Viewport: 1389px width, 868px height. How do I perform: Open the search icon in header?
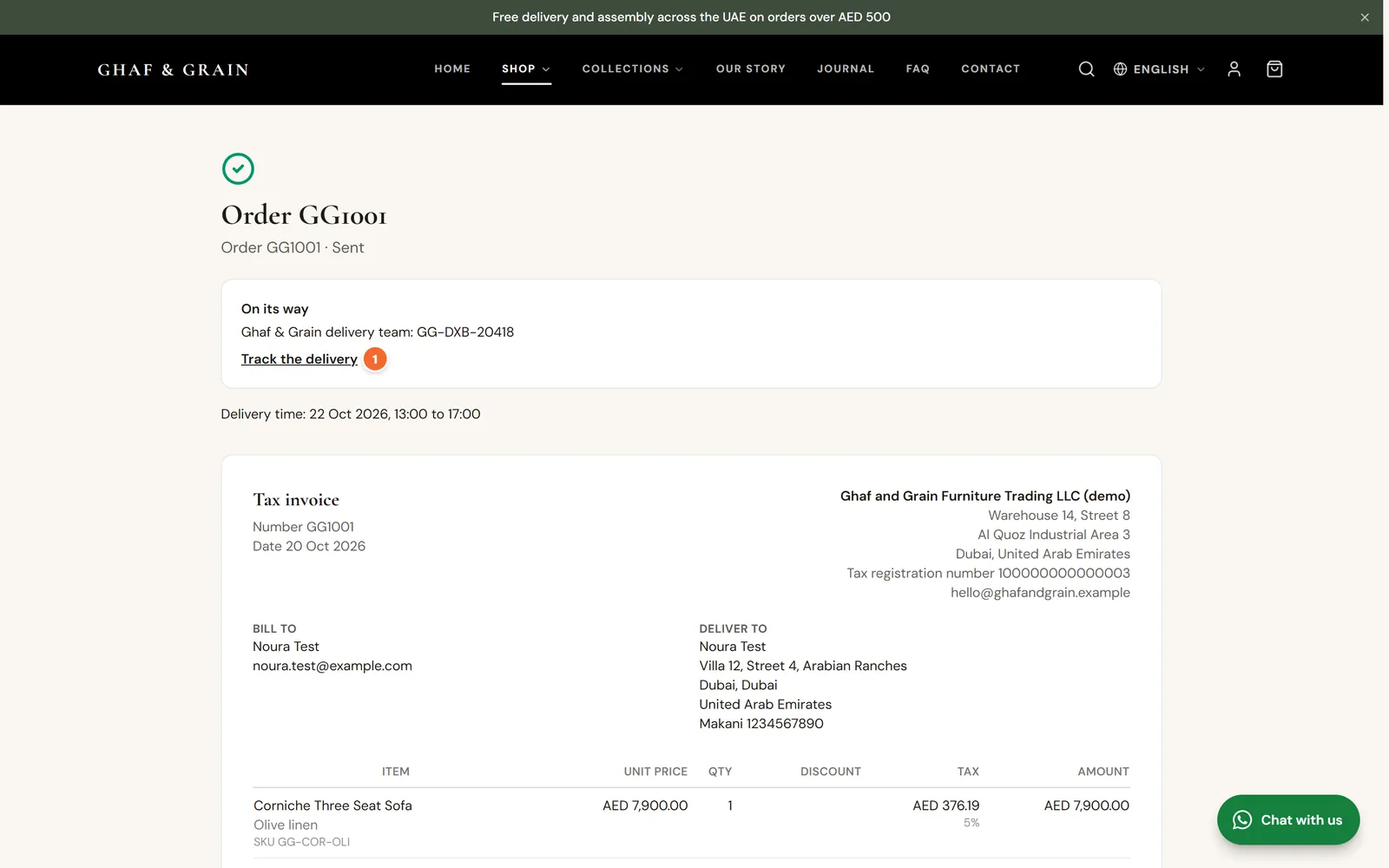[x=1086, y=69]
